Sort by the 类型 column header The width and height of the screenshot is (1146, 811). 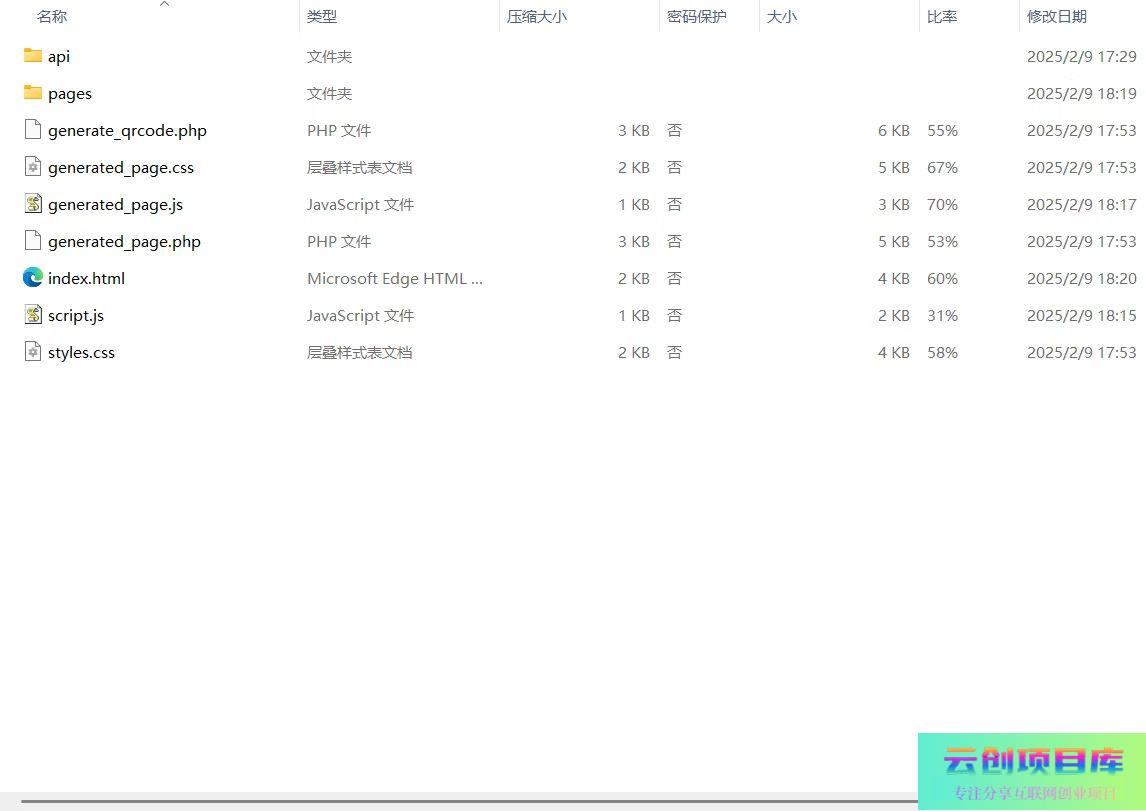[x=322, y=17]
